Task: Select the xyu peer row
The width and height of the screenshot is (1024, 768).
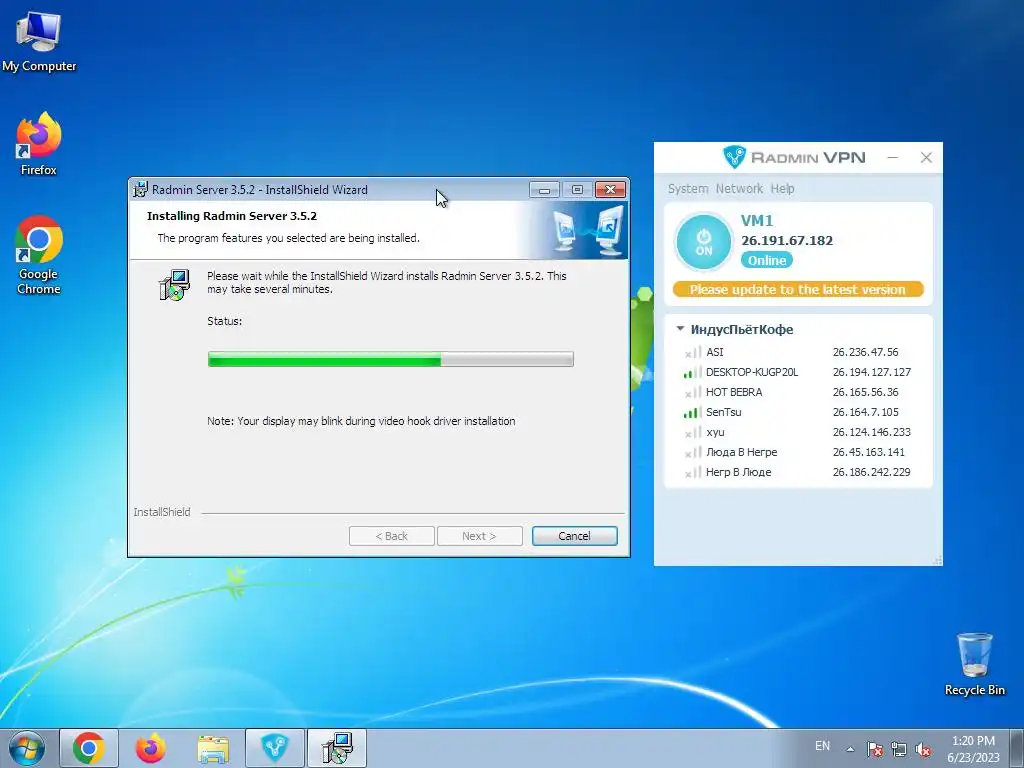Action: 798,432
